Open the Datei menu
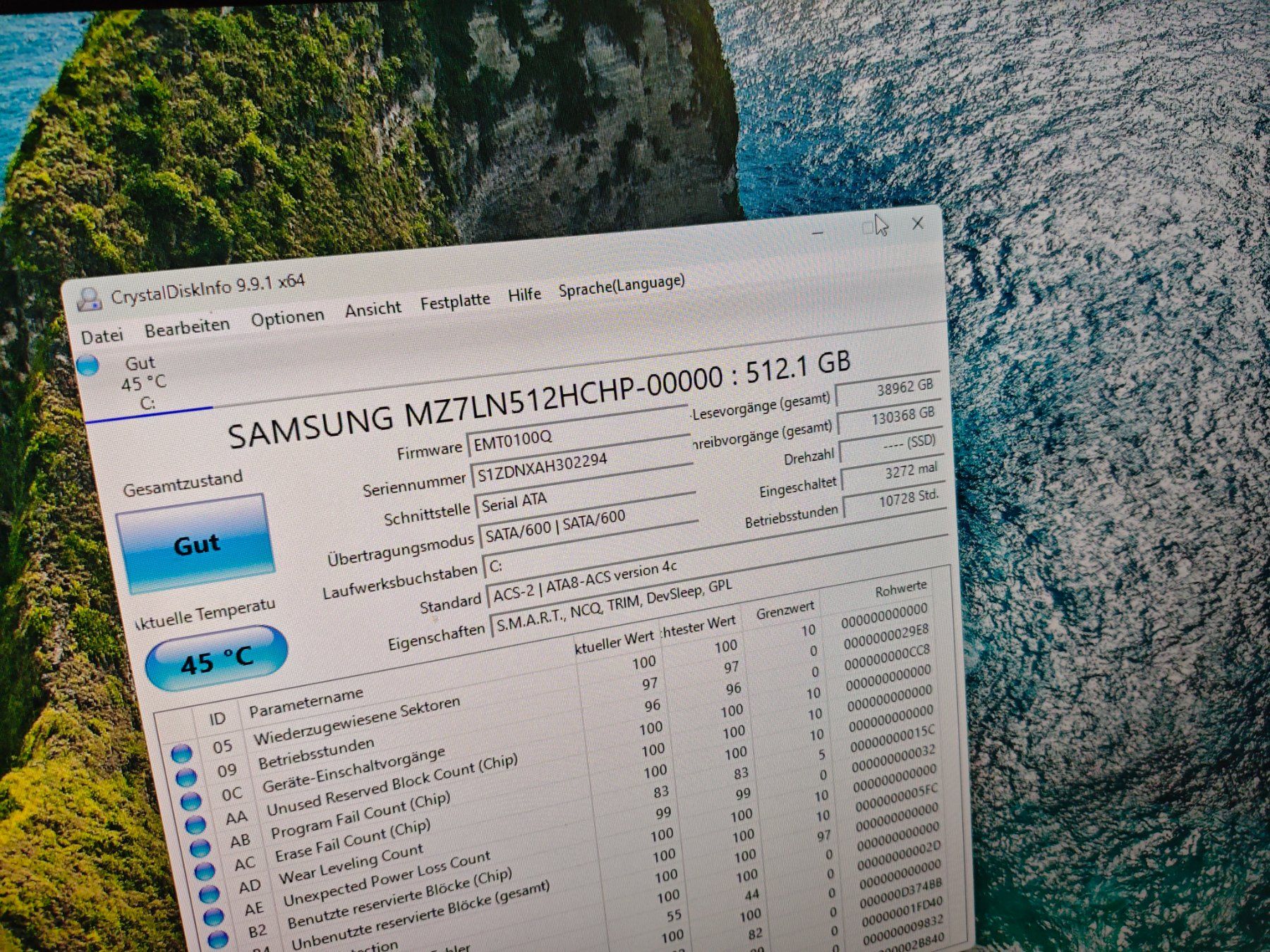Image resolution: width=1270 pixels, height=952 pixels. tap(102, 336)
